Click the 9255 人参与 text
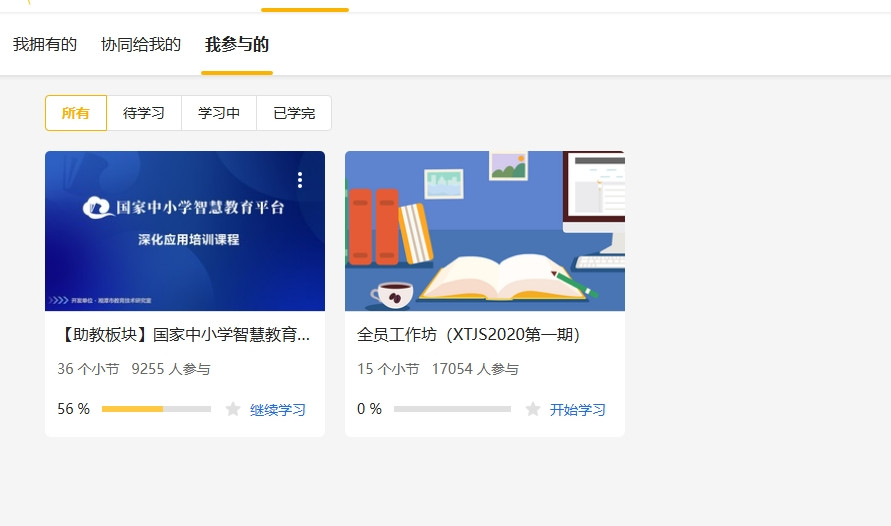 [x=171, y=369]
